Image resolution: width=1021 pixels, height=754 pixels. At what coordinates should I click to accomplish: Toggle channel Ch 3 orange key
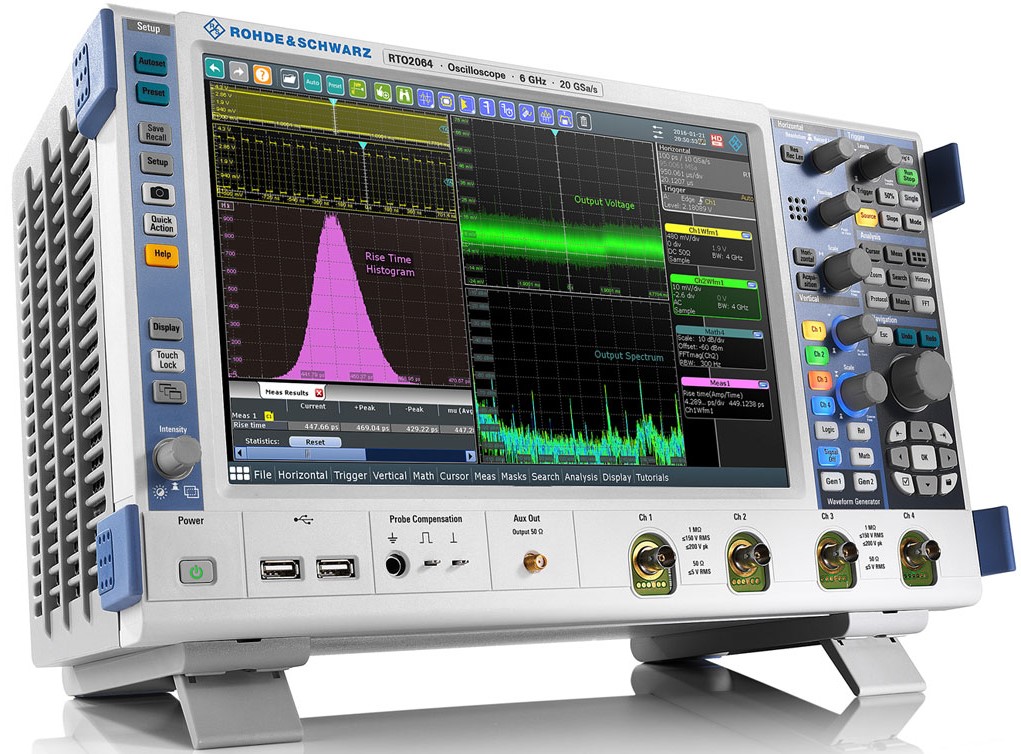[822, 378]
